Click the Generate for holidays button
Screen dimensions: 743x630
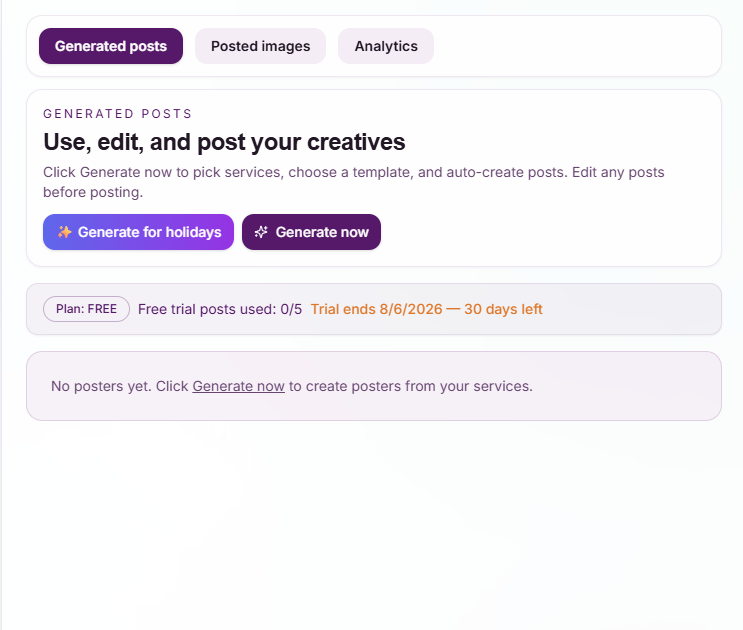[138, 232]
